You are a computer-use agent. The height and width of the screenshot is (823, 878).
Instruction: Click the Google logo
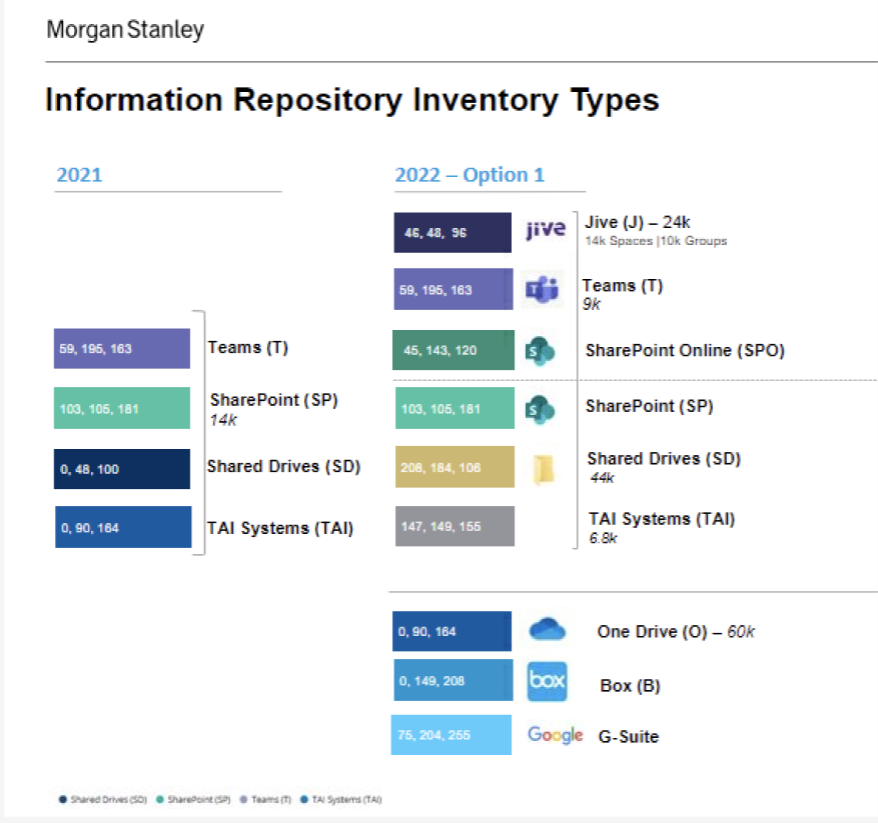[x=555, y=735]
